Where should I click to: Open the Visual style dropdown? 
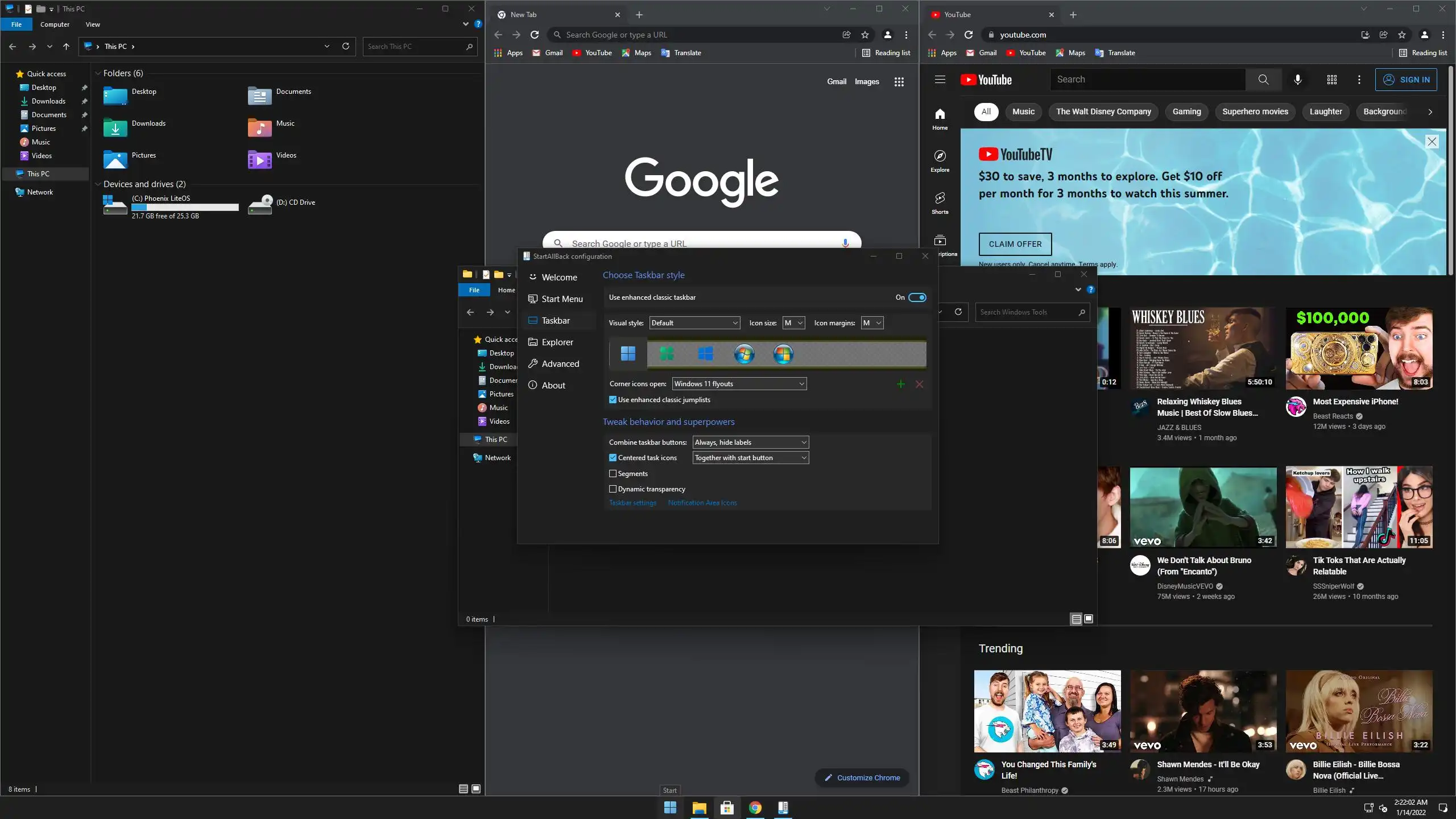click(694, 323)
